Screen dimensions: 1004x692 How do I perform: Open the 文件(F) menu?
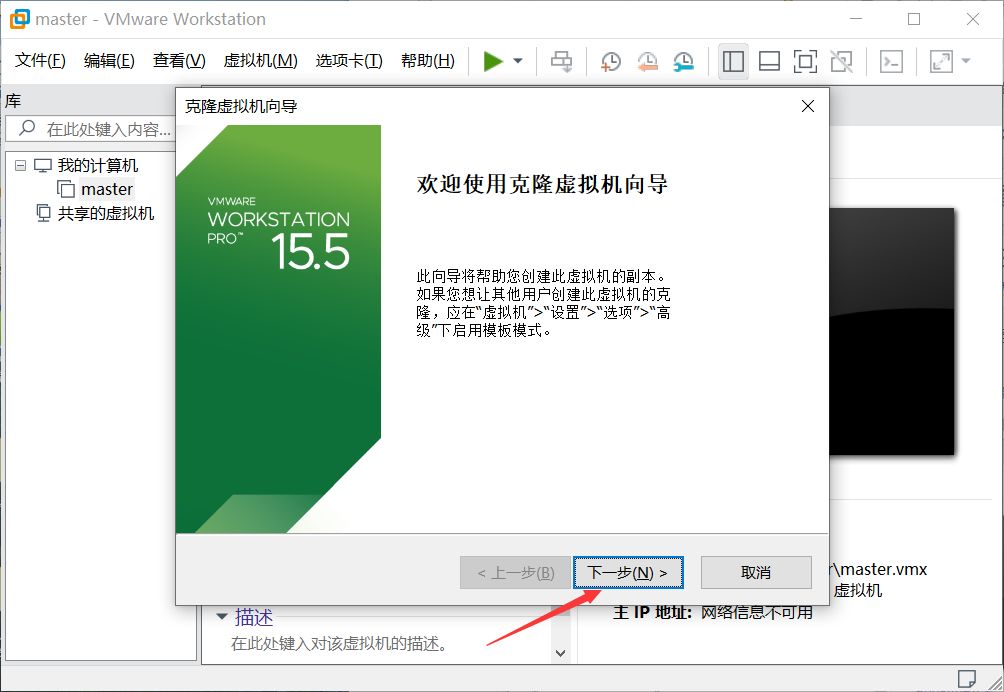pyautogui.click(x=40, y=61)
